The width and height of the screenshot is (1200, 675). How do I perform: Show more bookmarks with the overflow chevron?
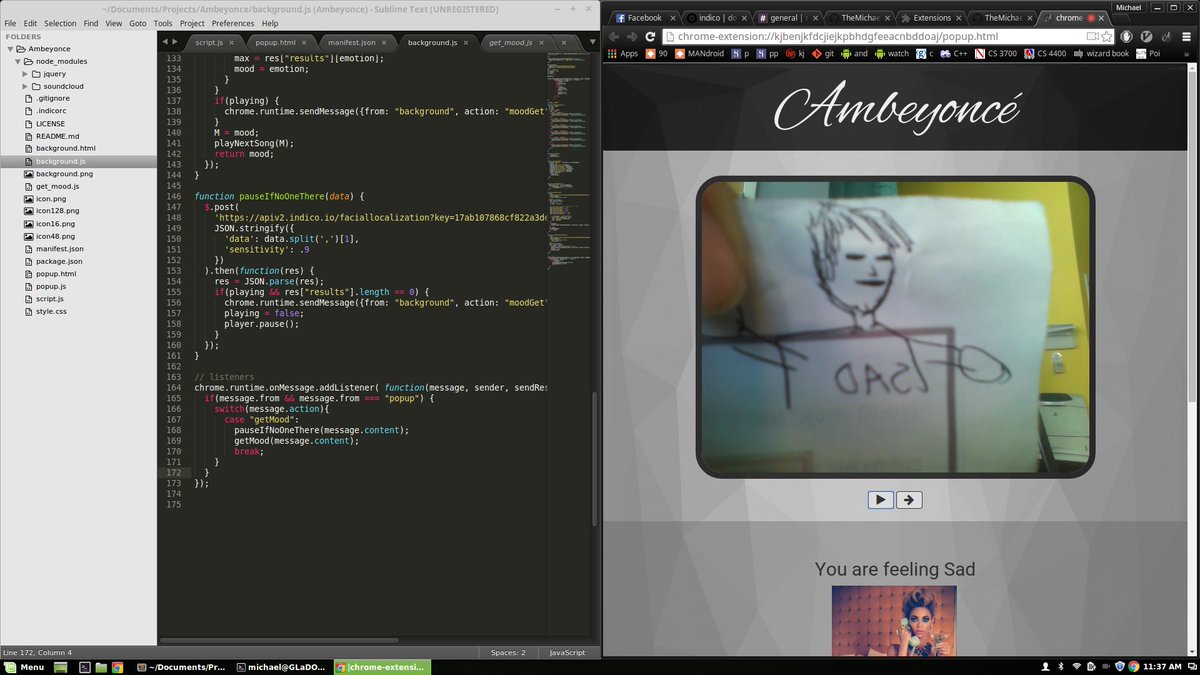click(x=1189, y=54)
